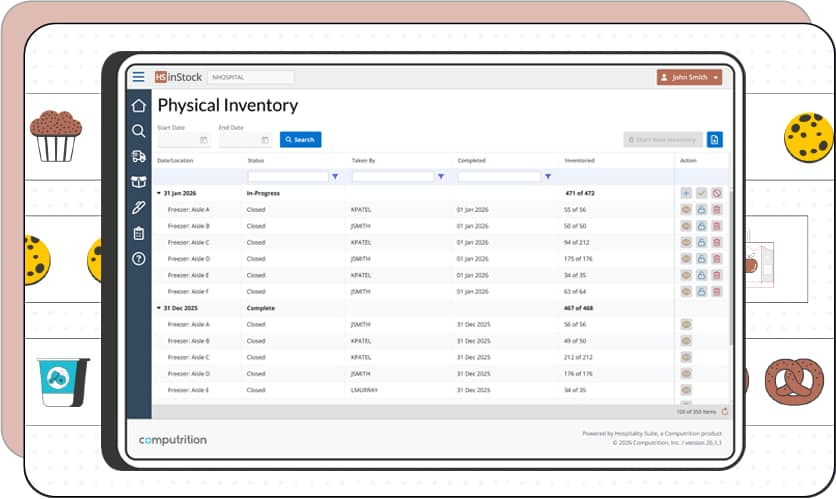
Task: Open the clipboard icon in the sidebar
Action: pyautogui.click(x=138, y=233)
